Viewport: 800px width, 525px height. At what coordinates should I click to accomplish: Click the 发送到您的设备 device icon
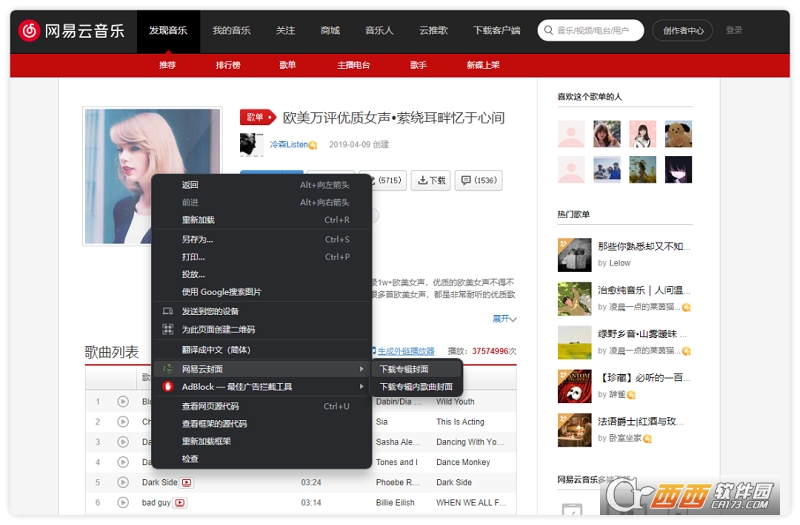(168, 311)
